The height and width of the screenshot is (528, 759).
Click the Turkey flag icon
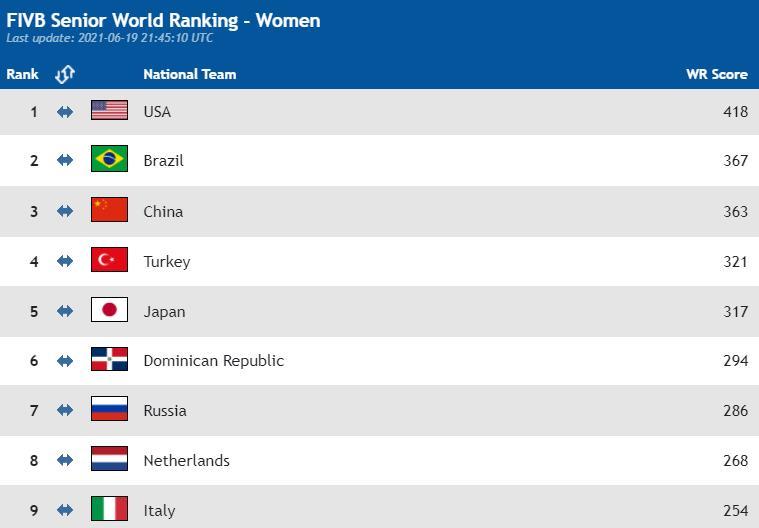109,260
